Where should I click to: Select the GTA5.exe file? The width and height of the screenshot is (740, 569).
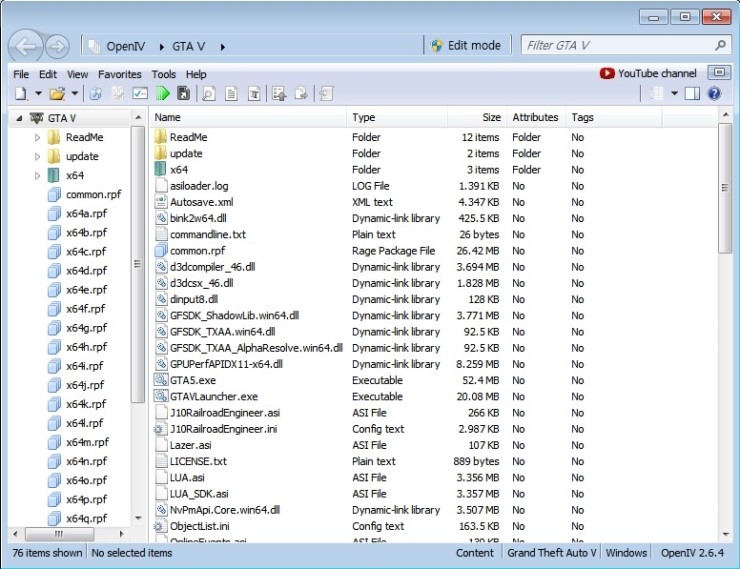(192, 380)
